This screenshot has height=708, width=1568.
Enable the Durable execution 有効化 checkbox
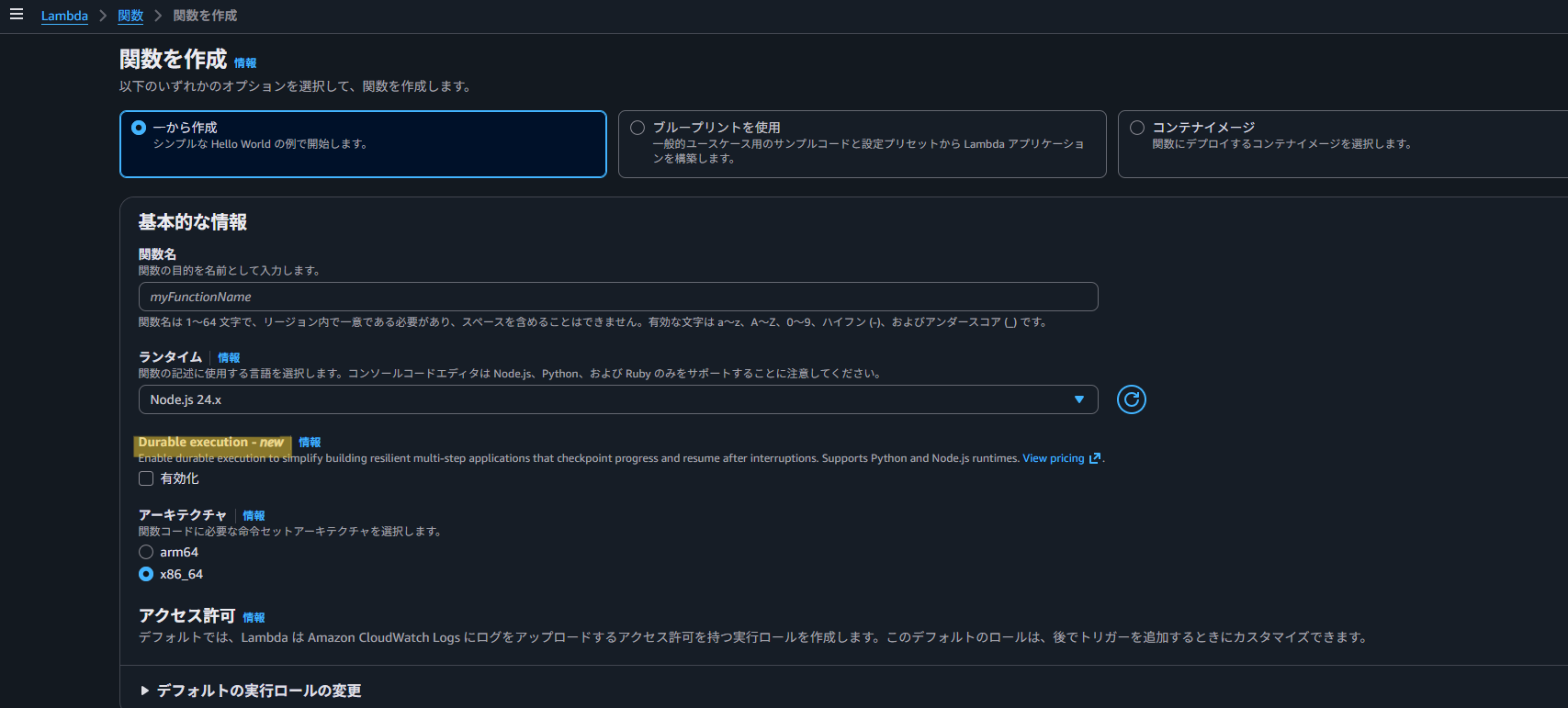(146, 478)
